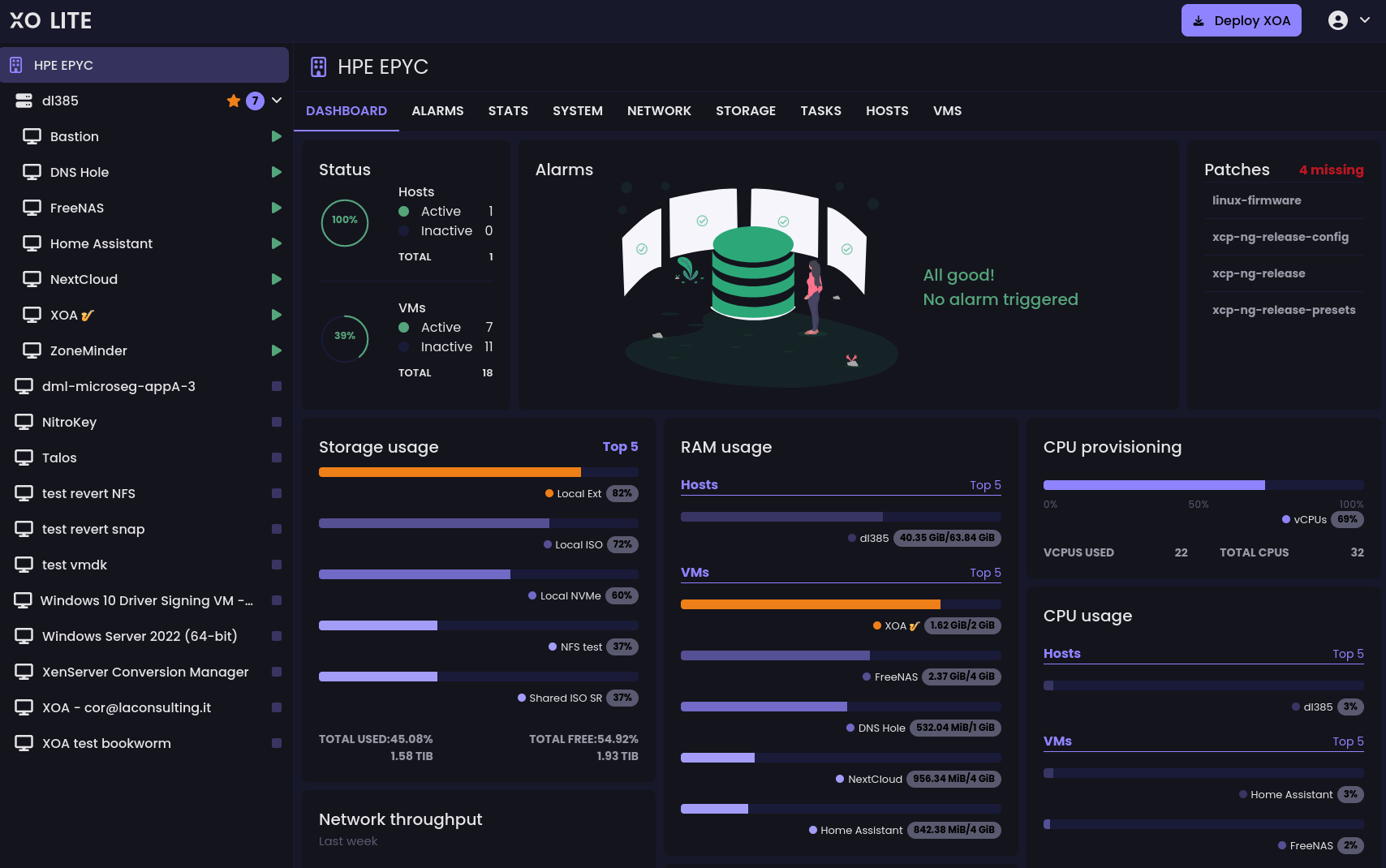This screenshot has width=1386, height=868.
Task: Click the XOA test bookworm halted icon
Action: [277, 743]
